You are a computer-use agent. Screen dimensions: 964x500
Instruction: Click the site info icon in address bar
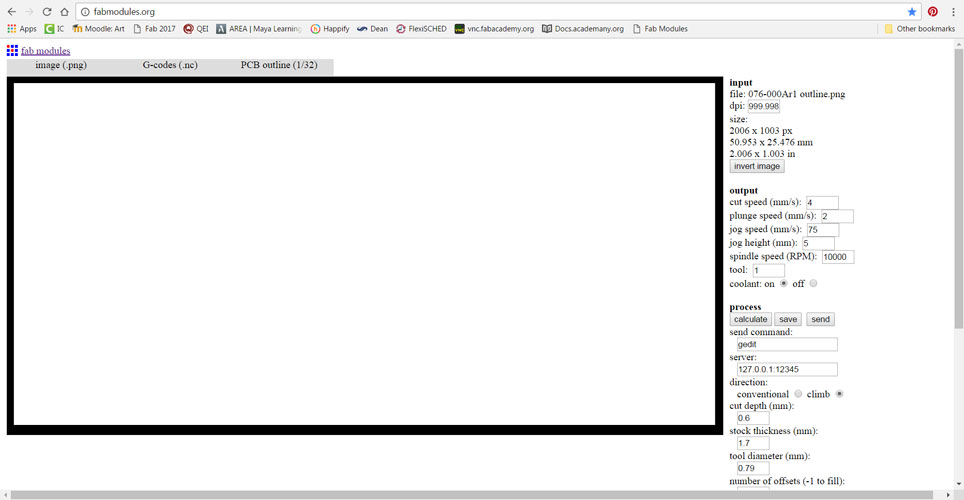(85, 12)
